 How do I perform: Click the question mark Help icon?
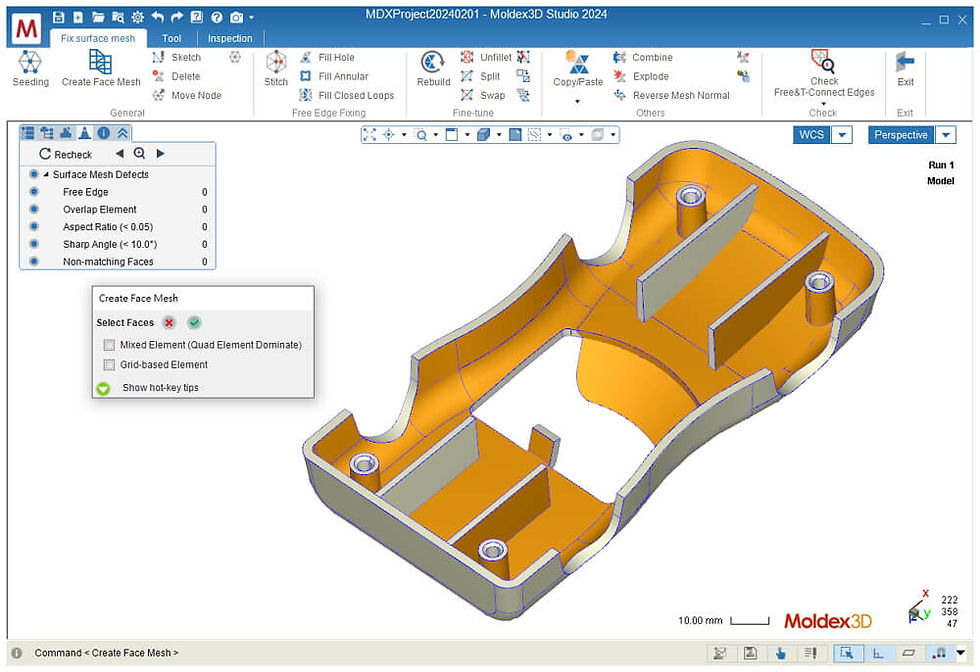[216, 18]
